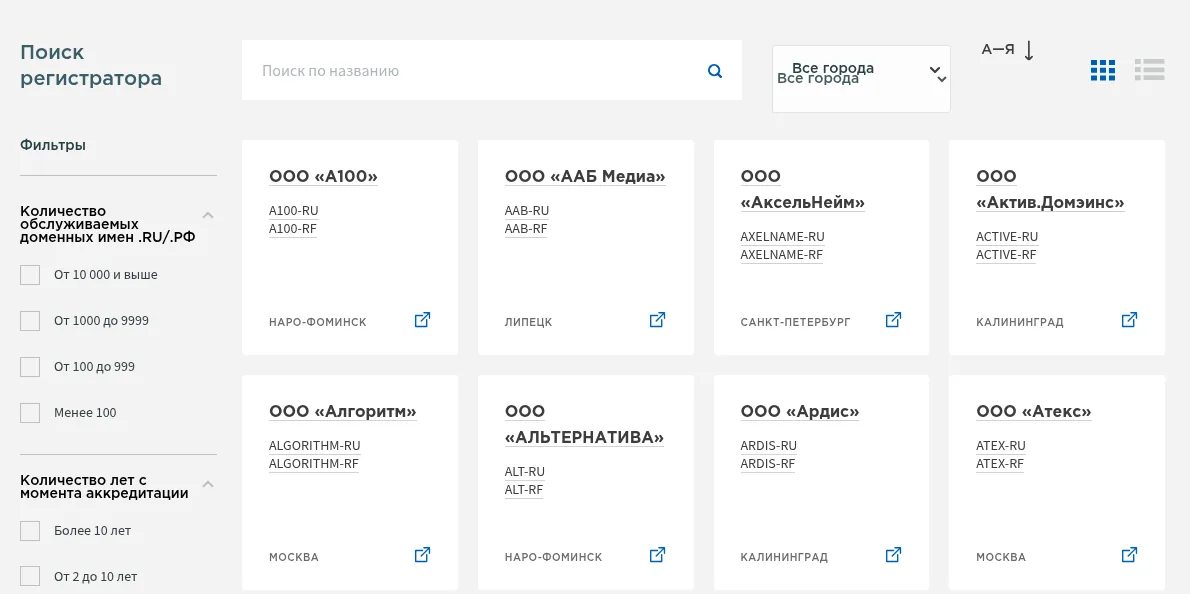Image resolution: width=1190 pixels, height=594 pixels.
Task: Click the ALGORITHM-RU identifier
Action: coord(314,446)
